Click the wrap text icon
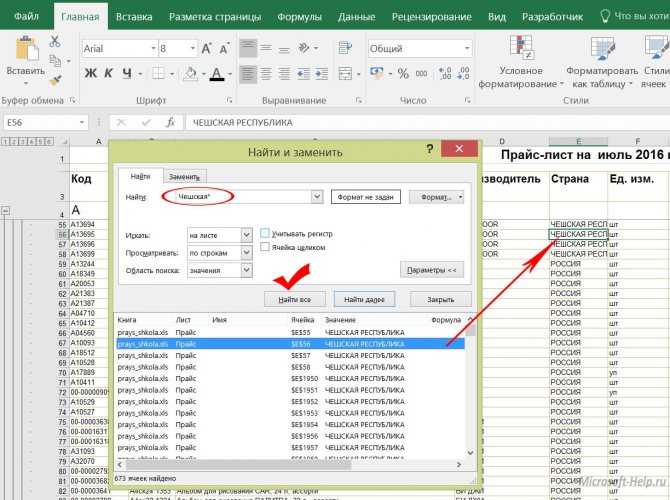Image resolution: width=670 pixels, height=500 pixels. (345, 47)
